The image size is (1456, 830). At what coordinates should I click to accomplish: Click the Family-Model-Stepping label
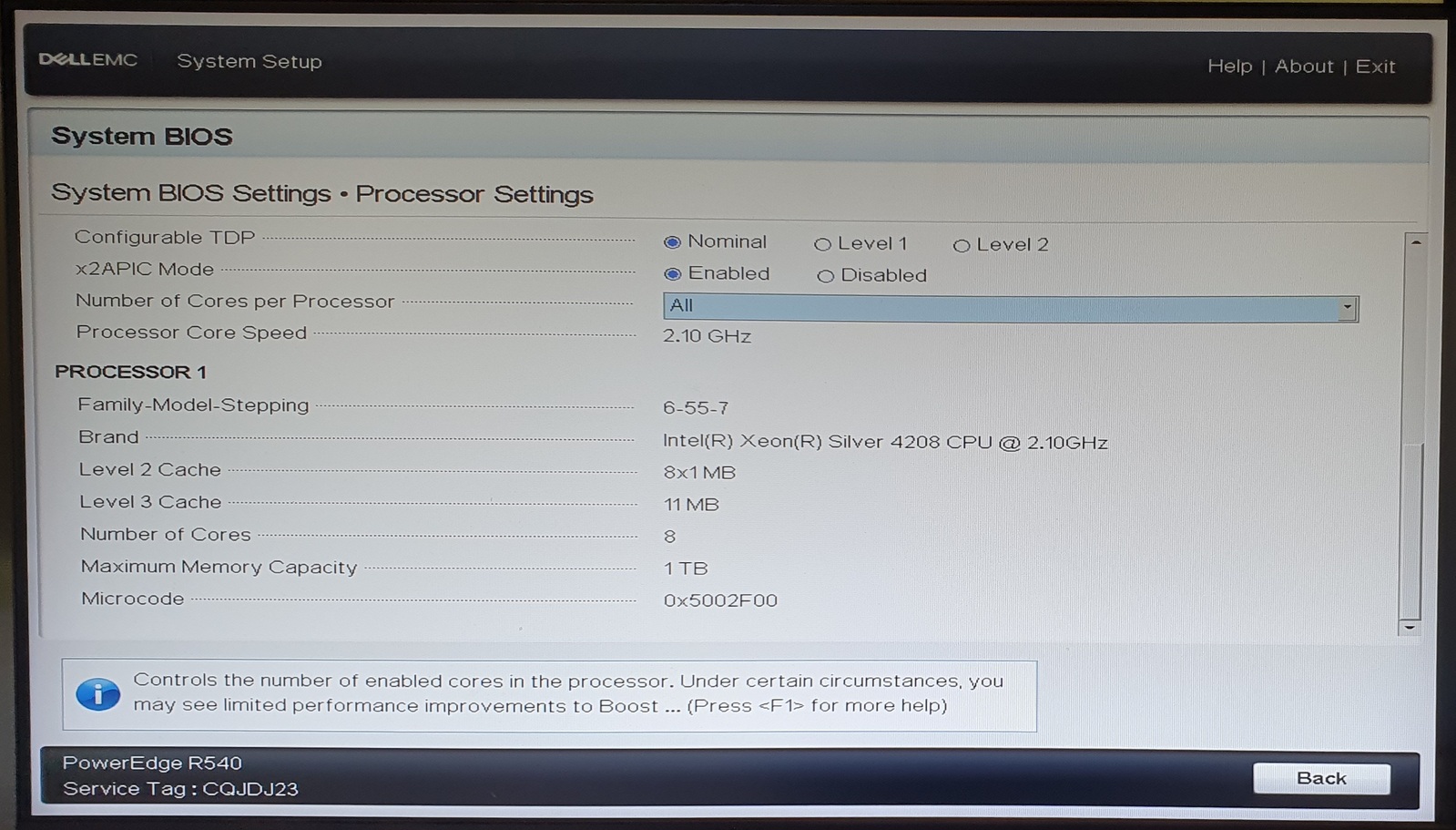pos(193,405)
